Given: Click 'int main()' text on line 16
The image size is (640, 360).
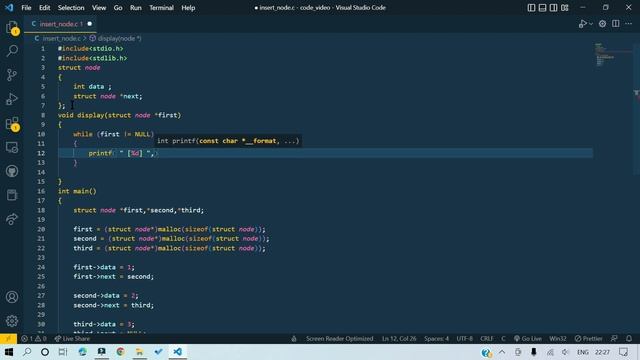Looking at the screenshot, I should click(x=77, y=191).
